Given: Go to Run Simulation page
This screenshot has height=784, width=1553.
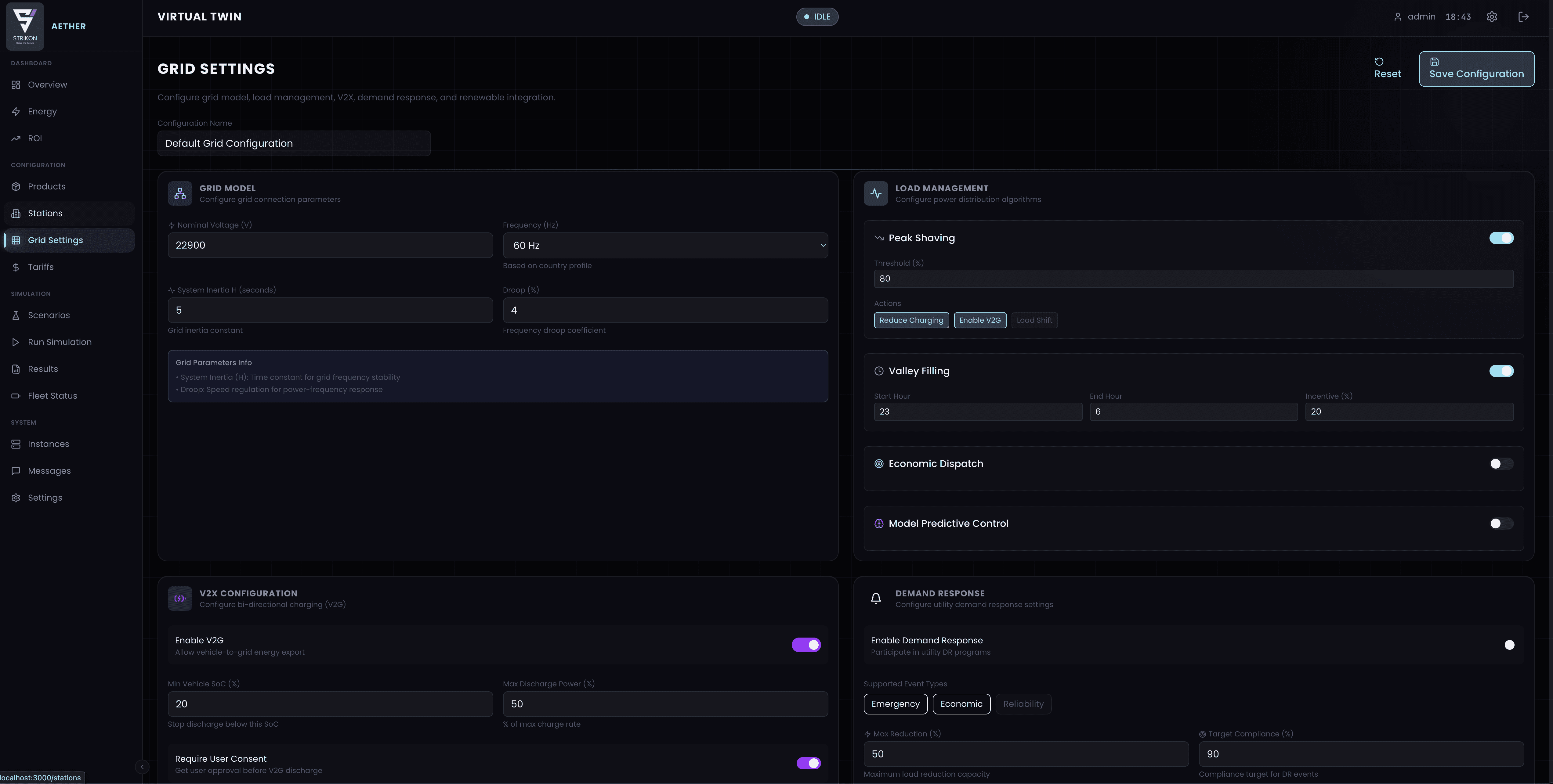Looking at the screenshot, I should point(59,342).
